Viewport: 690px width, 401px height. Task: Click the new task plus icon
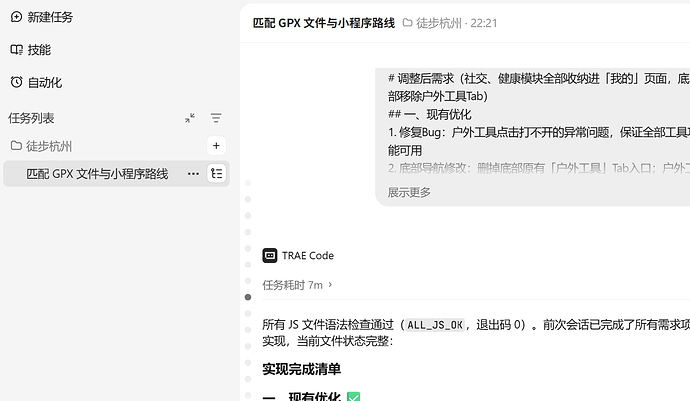[16, 17]
